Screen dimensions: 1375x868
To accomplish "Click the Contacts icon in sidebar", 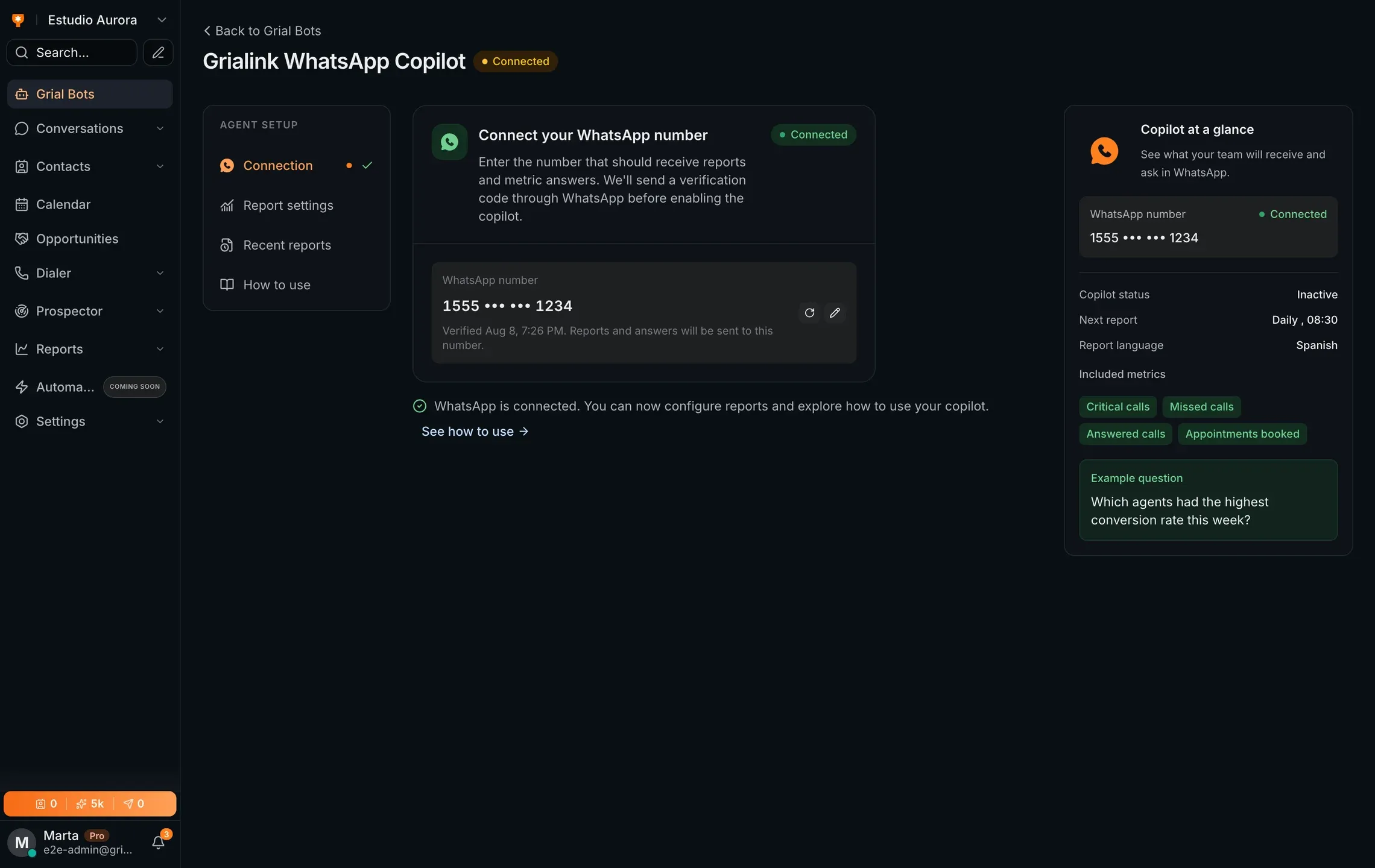I will [x=22, y=166].
